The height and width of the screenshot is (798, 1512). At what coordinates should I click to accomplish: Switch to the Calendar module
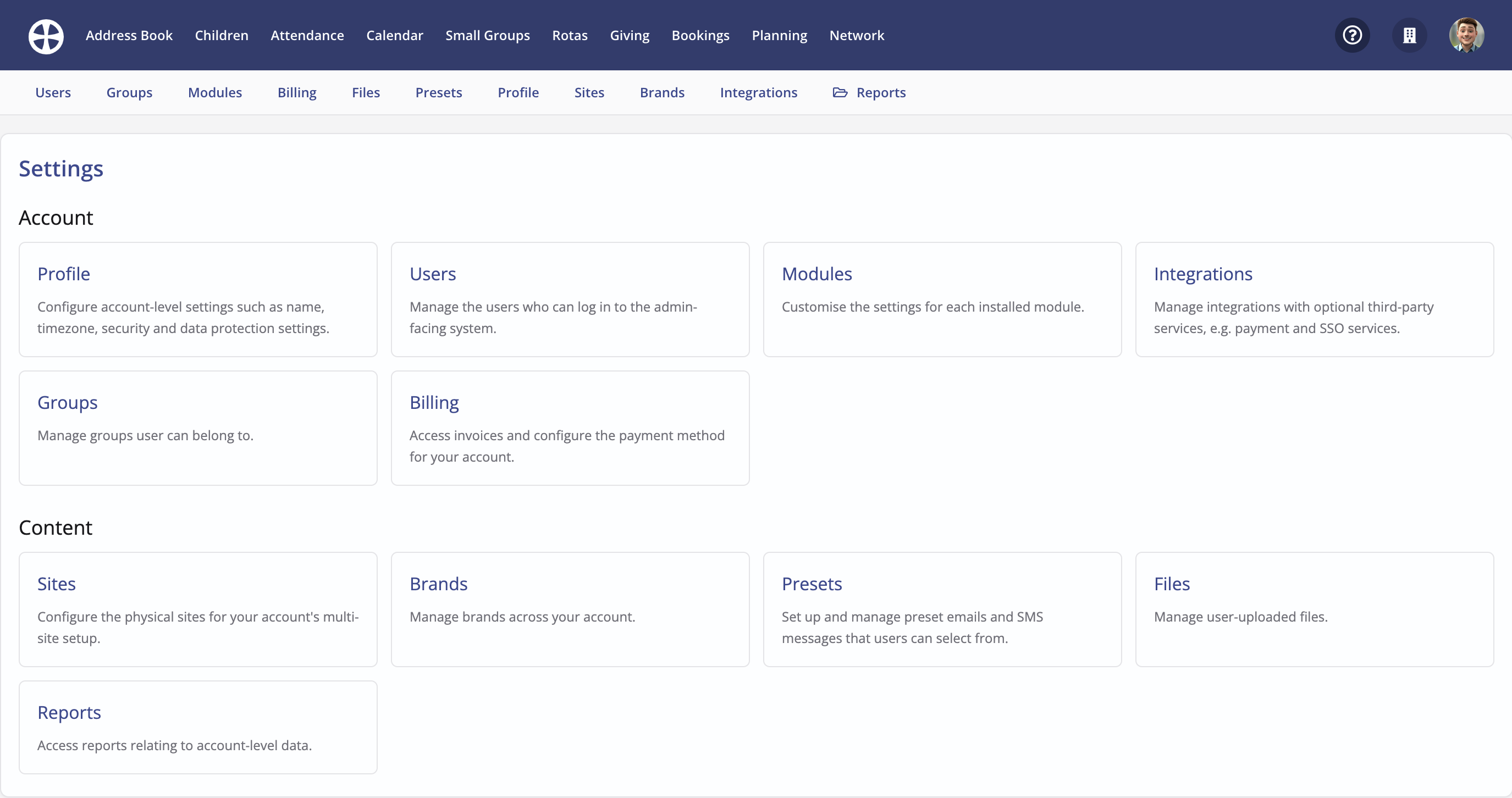(x=394, y=35)
